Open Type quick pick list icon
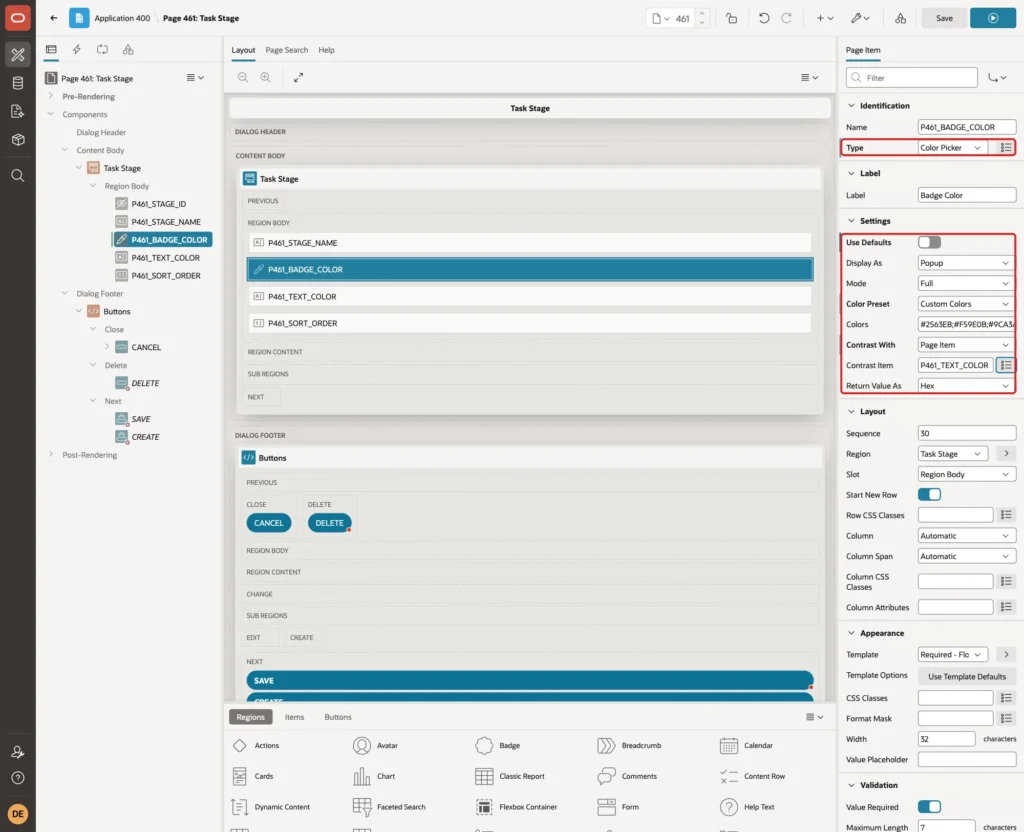Viewport: 1024px width, 832px height. 1006,148
